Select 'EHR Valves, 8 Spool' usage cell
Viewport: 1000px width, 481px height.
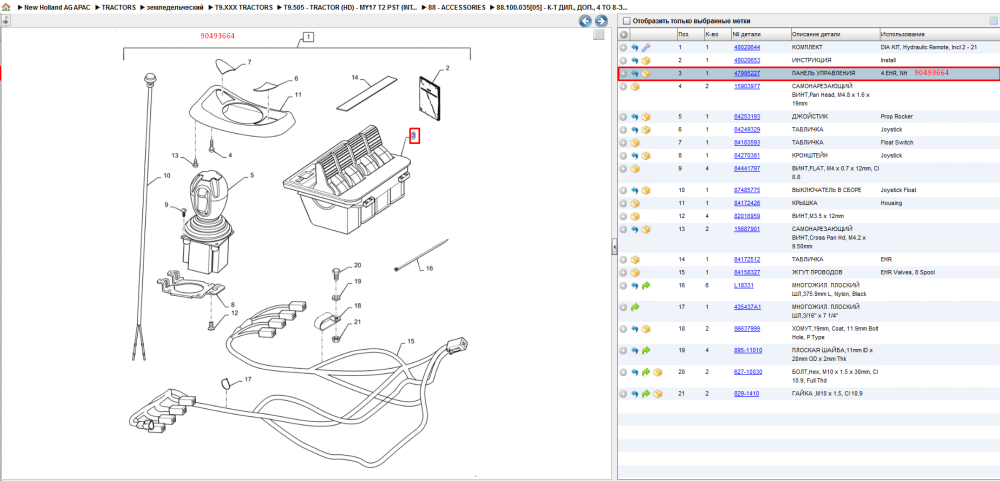(908, 272)
